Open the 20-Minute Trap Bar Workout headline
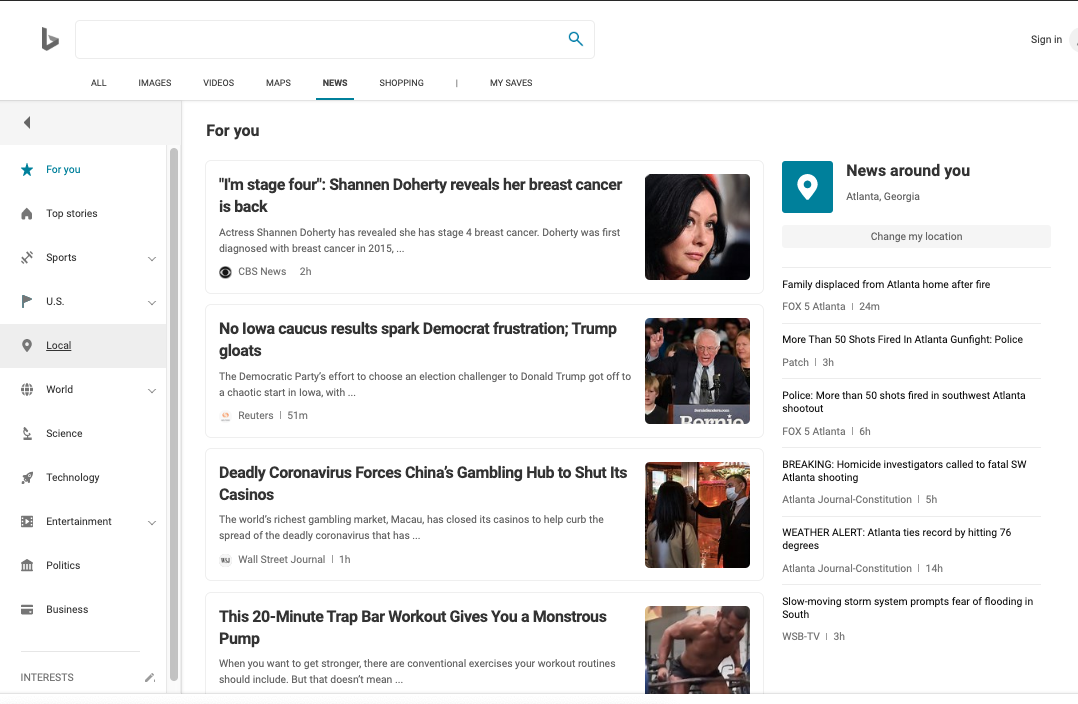This screenshot has width=1078, height=704. click(x=412, y=627)
